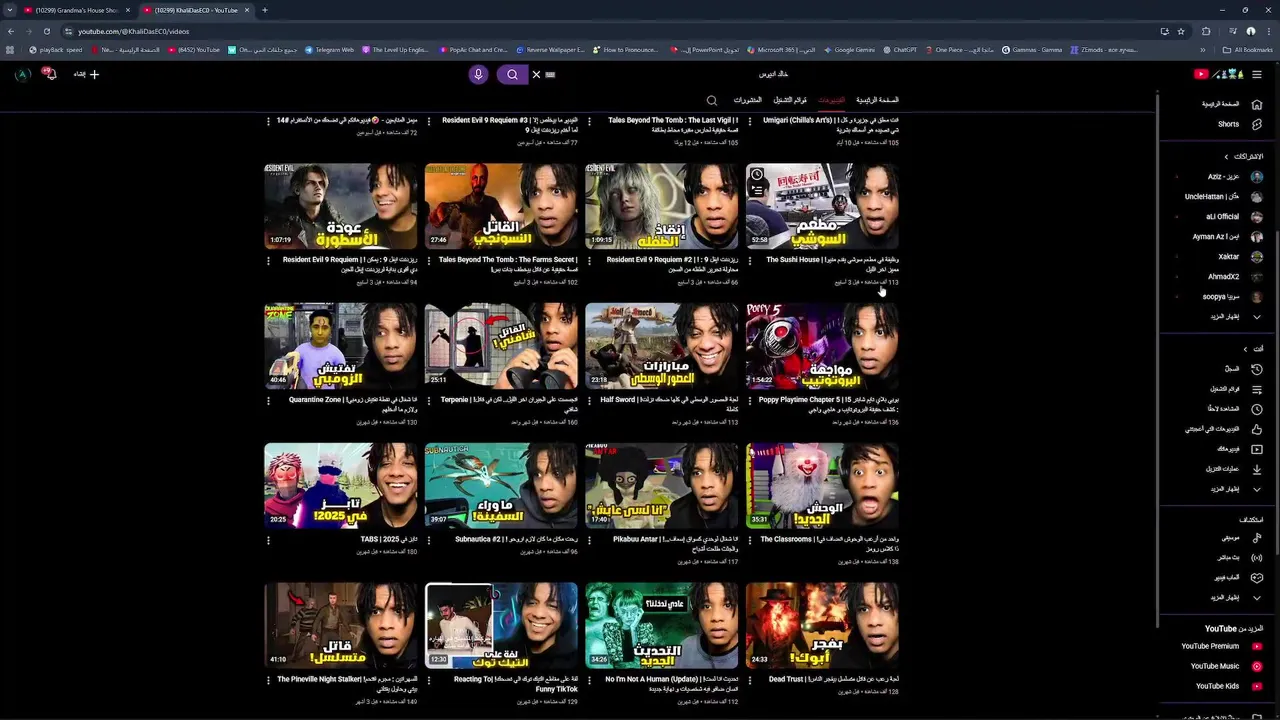1280x720 pixels.
Task: Open TABS | 2025 video title
Action: click(x=389, y=540)
